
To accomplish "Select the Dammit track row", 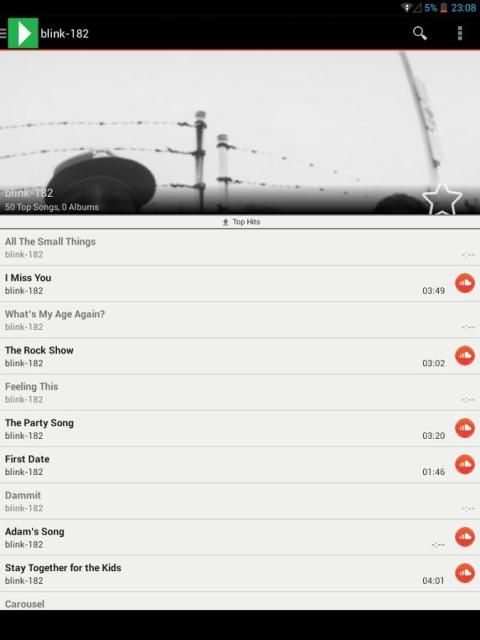I will (240, 501).
